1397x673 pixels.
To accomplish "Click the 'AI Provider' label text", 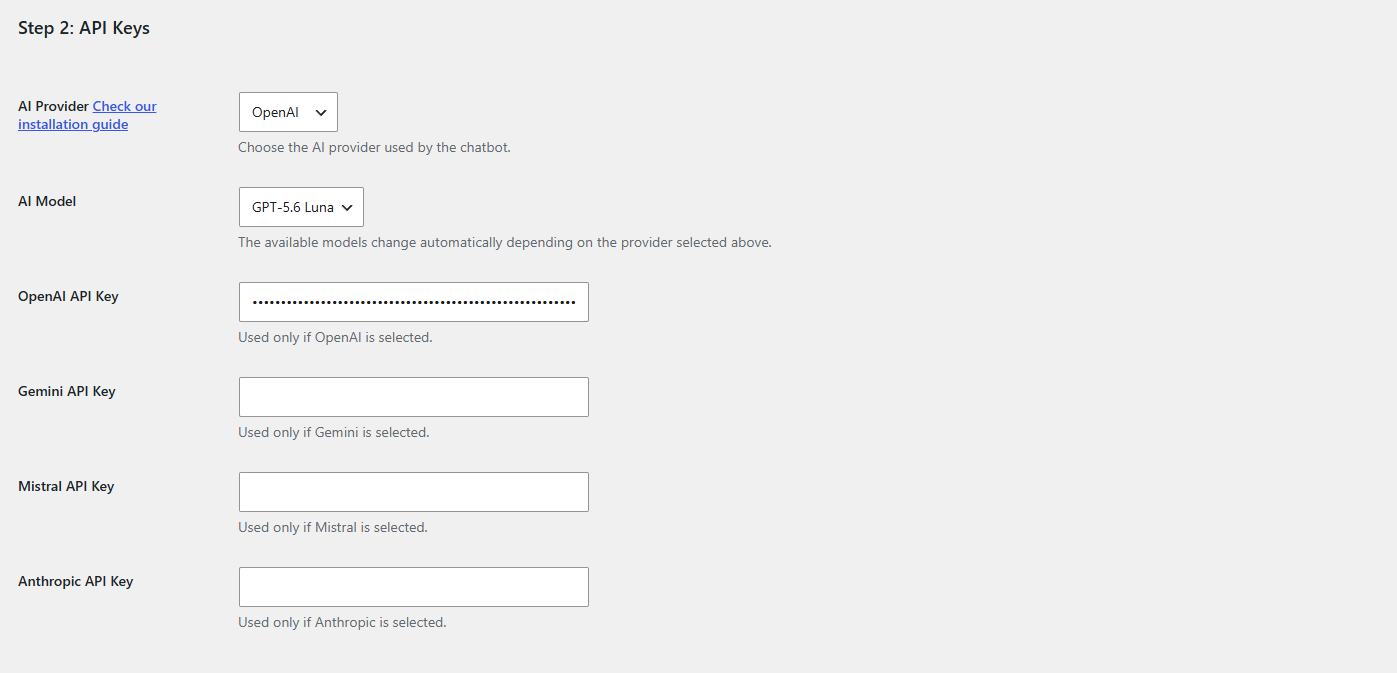I will (x=53, y=106).
